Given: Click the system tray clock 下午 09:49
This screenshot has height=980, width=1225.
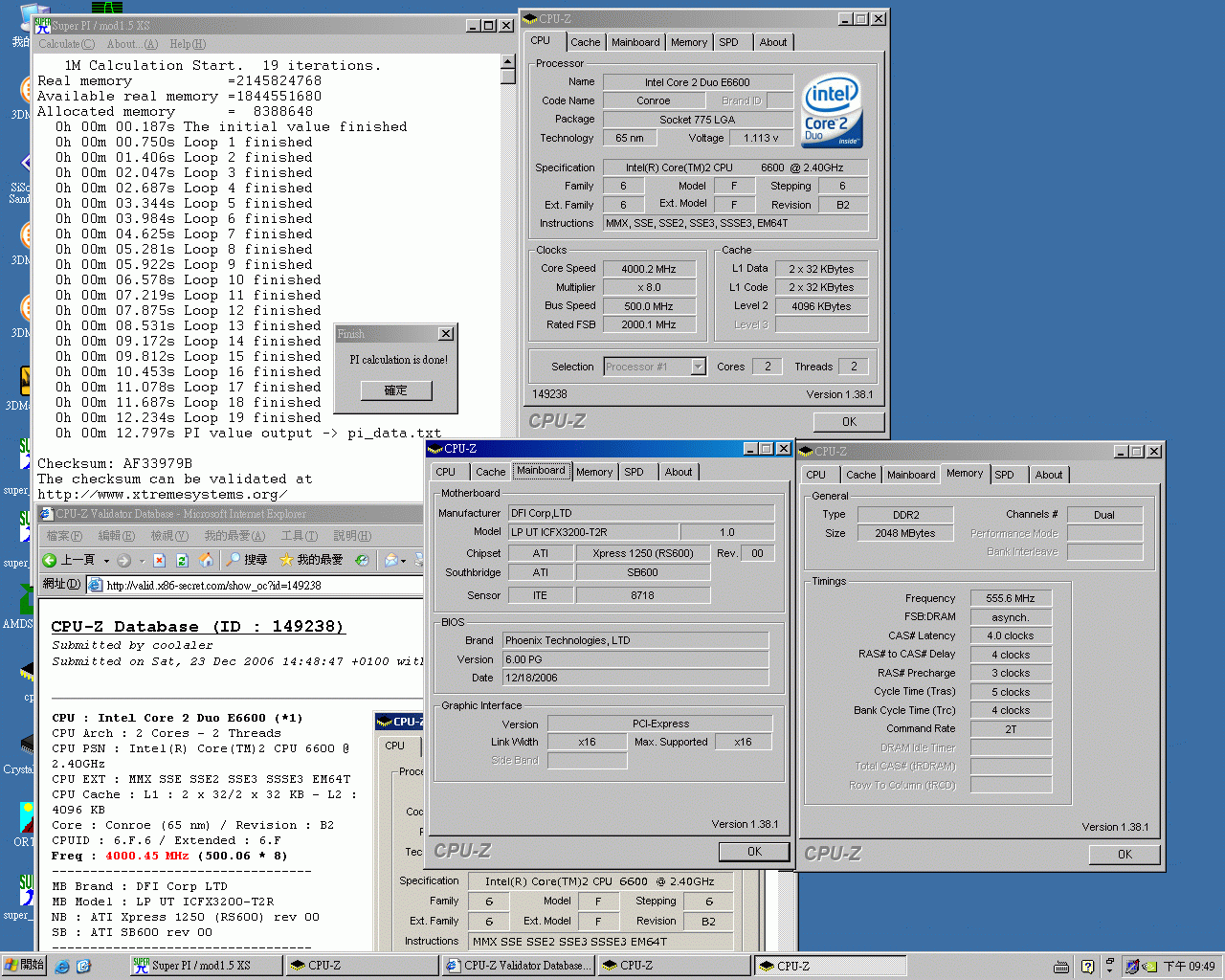Looking at the screenshot, I should point(1189,967).
